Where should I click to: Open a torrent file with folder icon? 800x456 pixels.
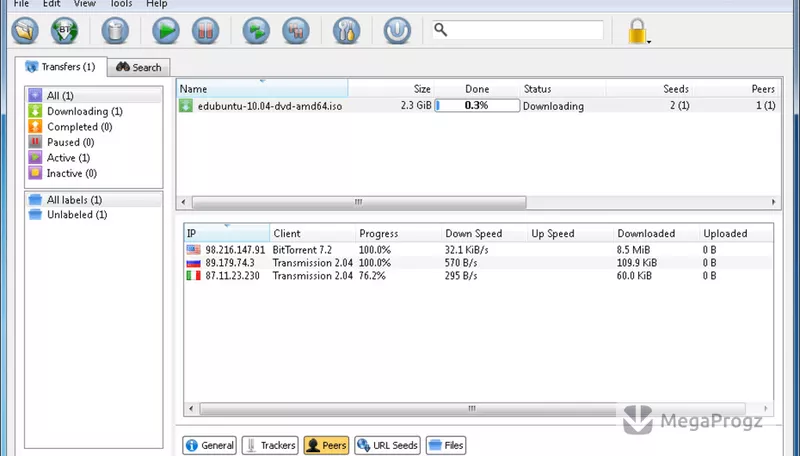click(25, 31)
